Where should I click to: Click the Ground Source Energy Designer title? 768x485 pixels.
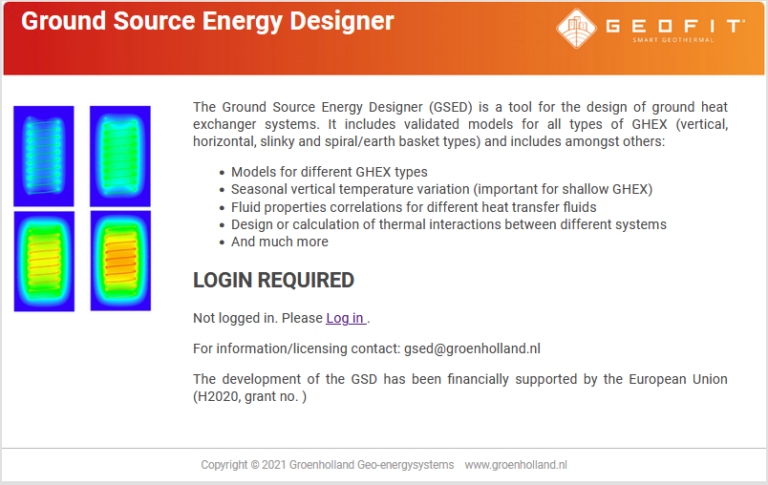coord(207,21)
